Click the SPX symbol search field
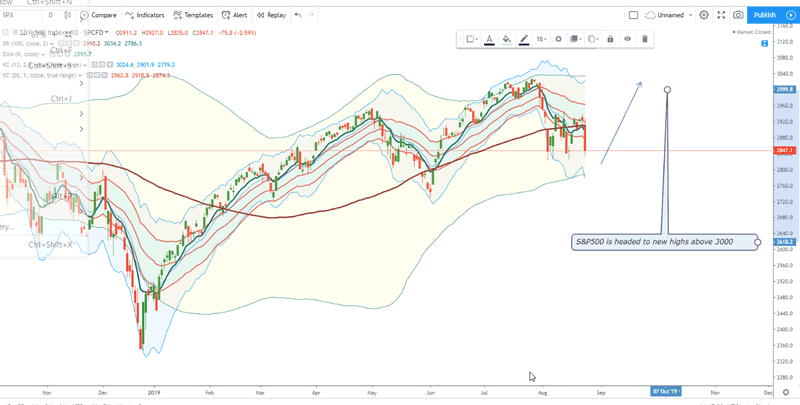 pyautogui.click(x=20, y=15)
